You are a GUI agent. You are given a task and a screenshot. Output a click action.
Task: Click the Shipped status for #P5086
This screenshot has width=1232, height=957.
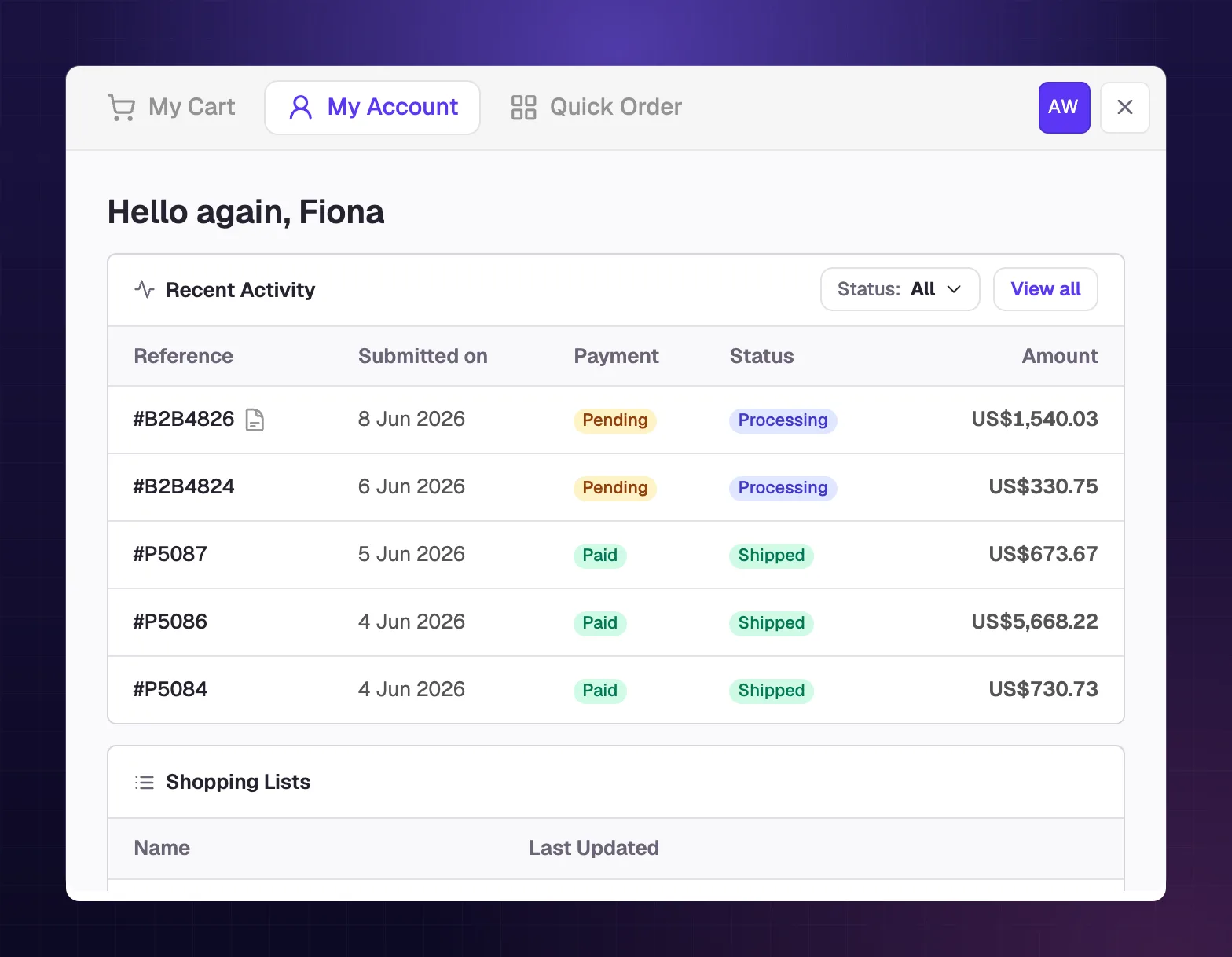(x=772, y=623)
